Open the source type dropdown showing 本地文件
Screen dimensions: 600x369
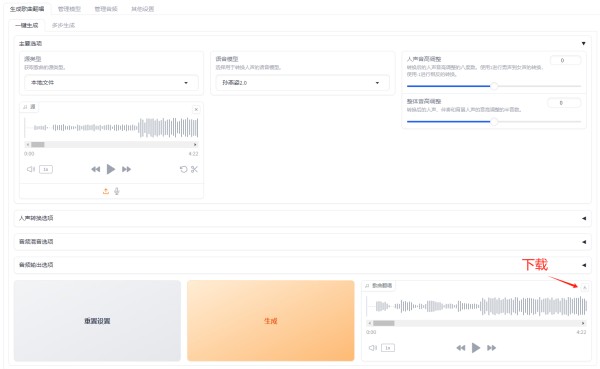pos(111,83)
